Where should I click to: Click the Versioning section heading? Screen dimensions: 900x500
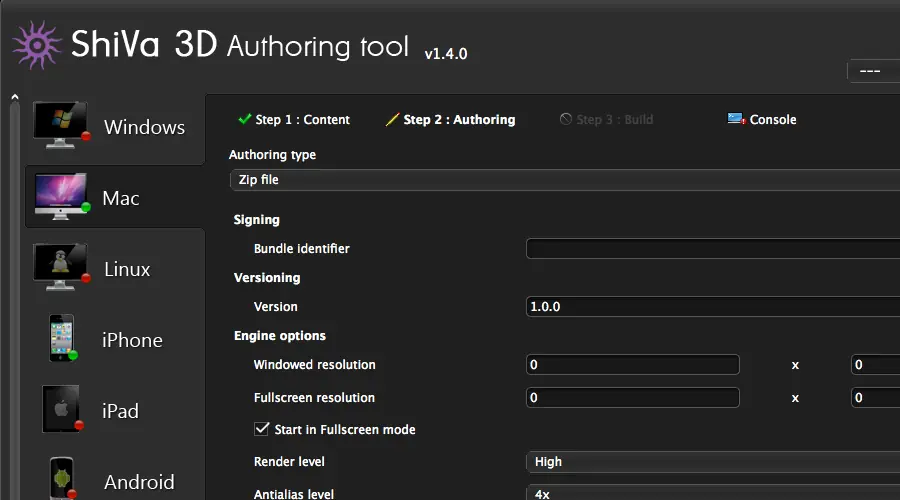[267, 278]
